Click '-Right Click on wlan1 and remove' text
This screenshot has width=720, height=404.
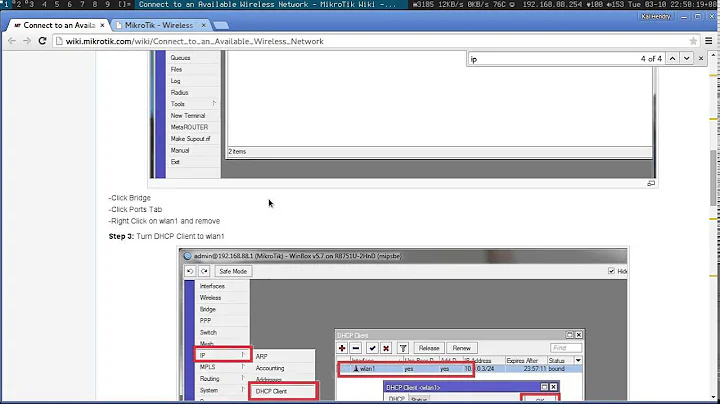point(164,221)
